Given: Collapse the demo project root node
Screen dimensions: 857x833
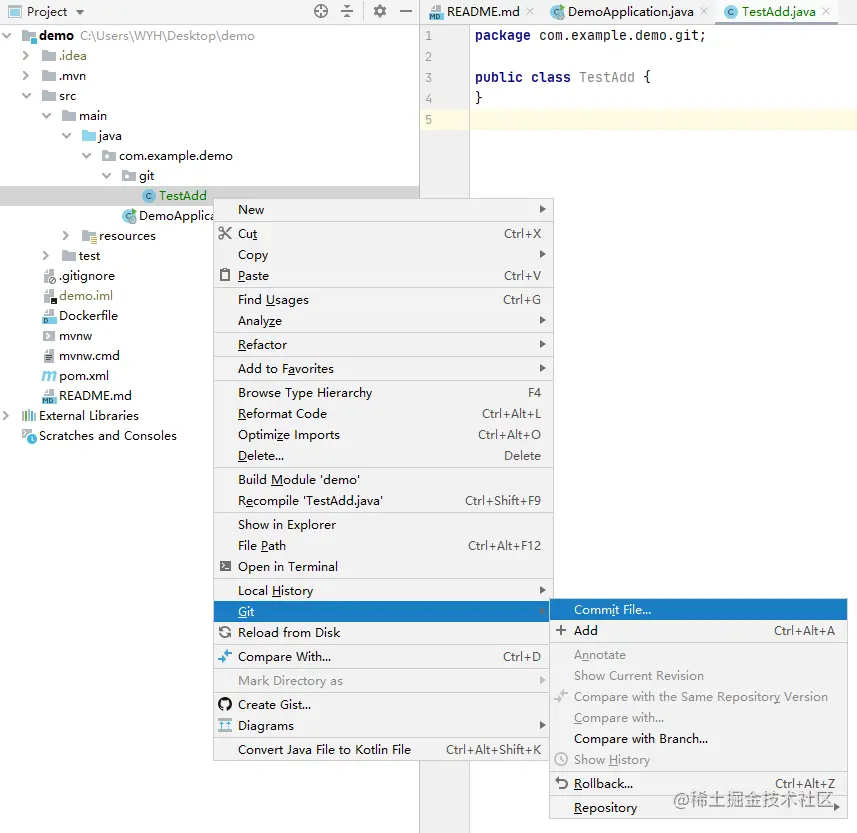Looking at the screenshot, I should tap(7, 36).
